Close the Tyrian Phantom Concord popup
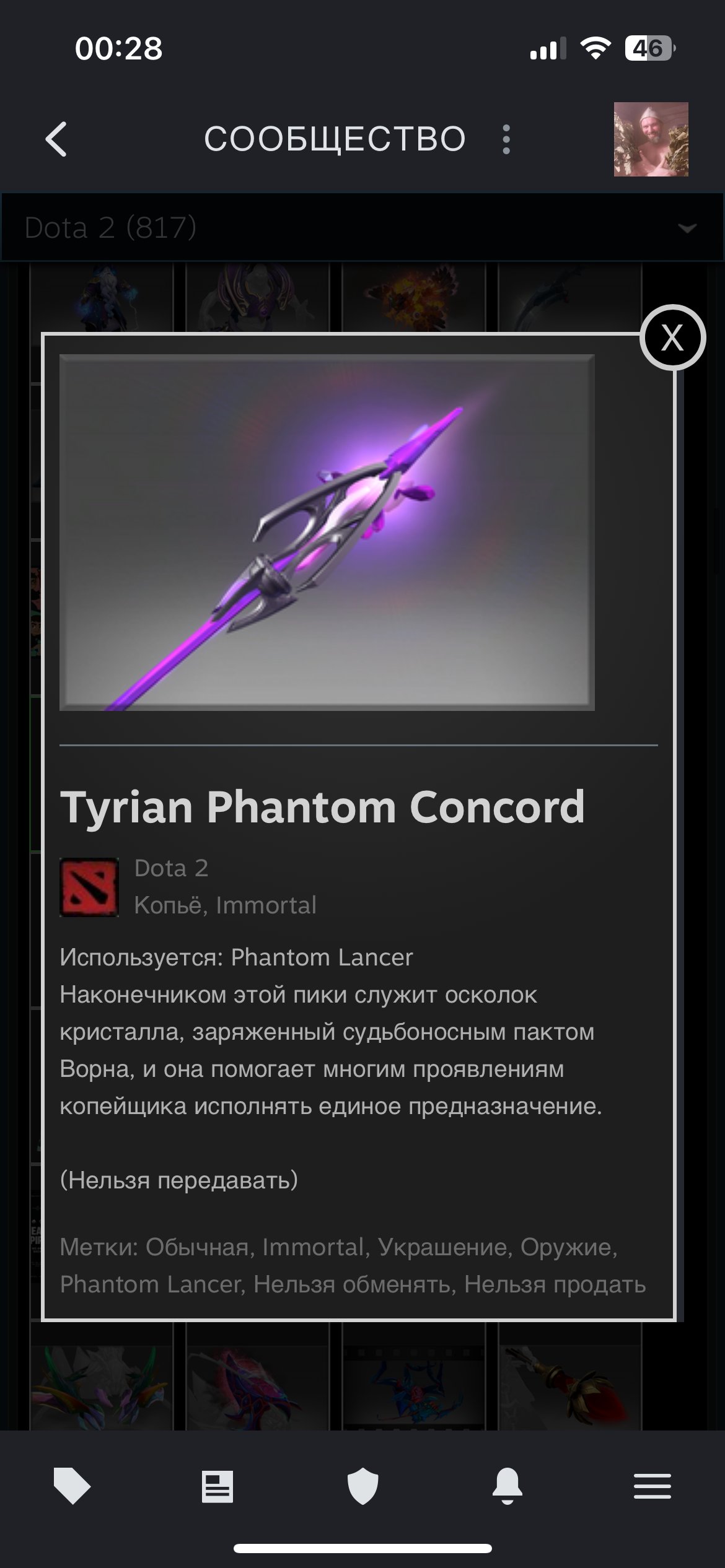The image size is (725, 1568). click(x=672, y=338)
